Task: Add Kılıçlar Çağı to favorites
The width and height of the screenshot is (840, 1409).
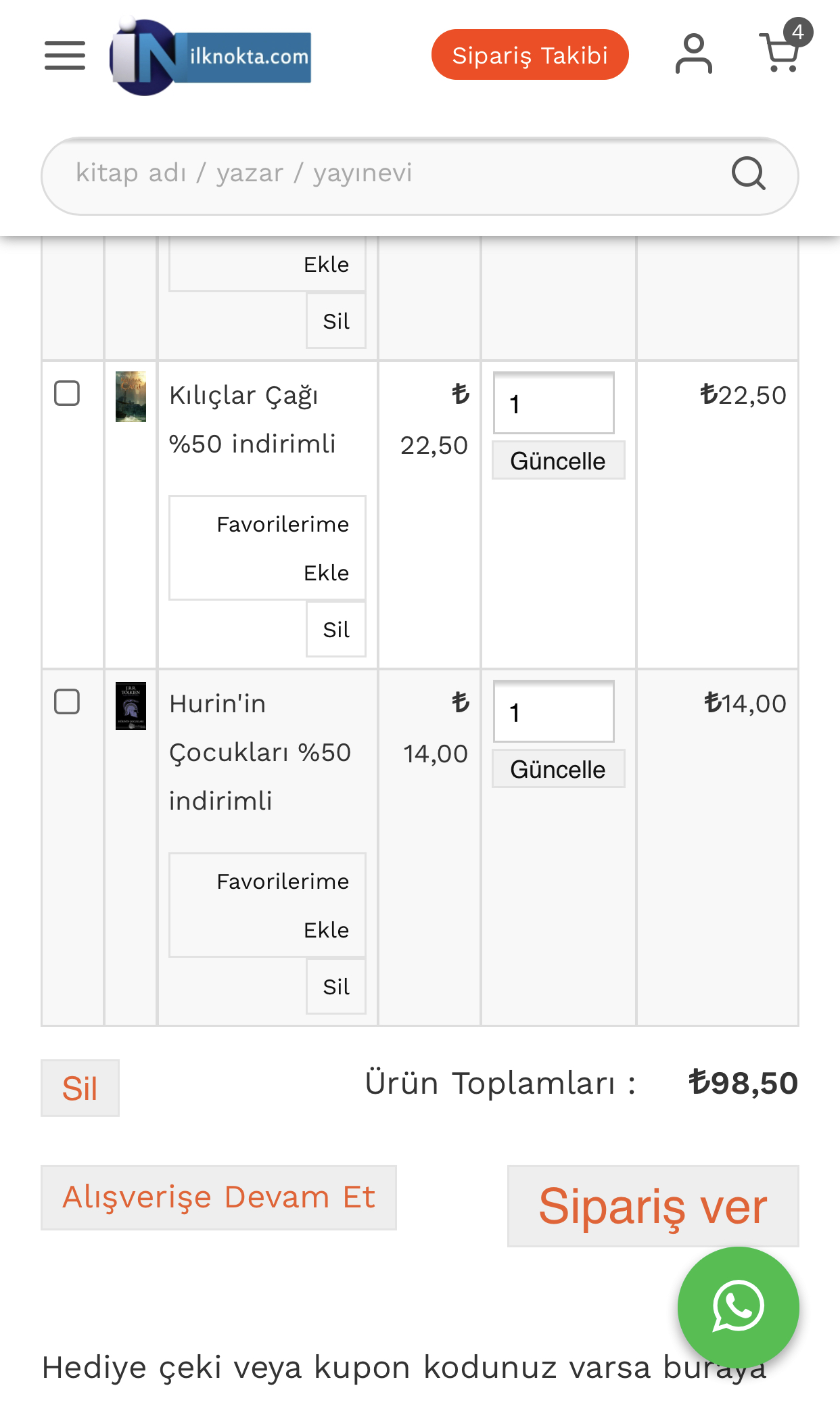Action: pos(267,548)
